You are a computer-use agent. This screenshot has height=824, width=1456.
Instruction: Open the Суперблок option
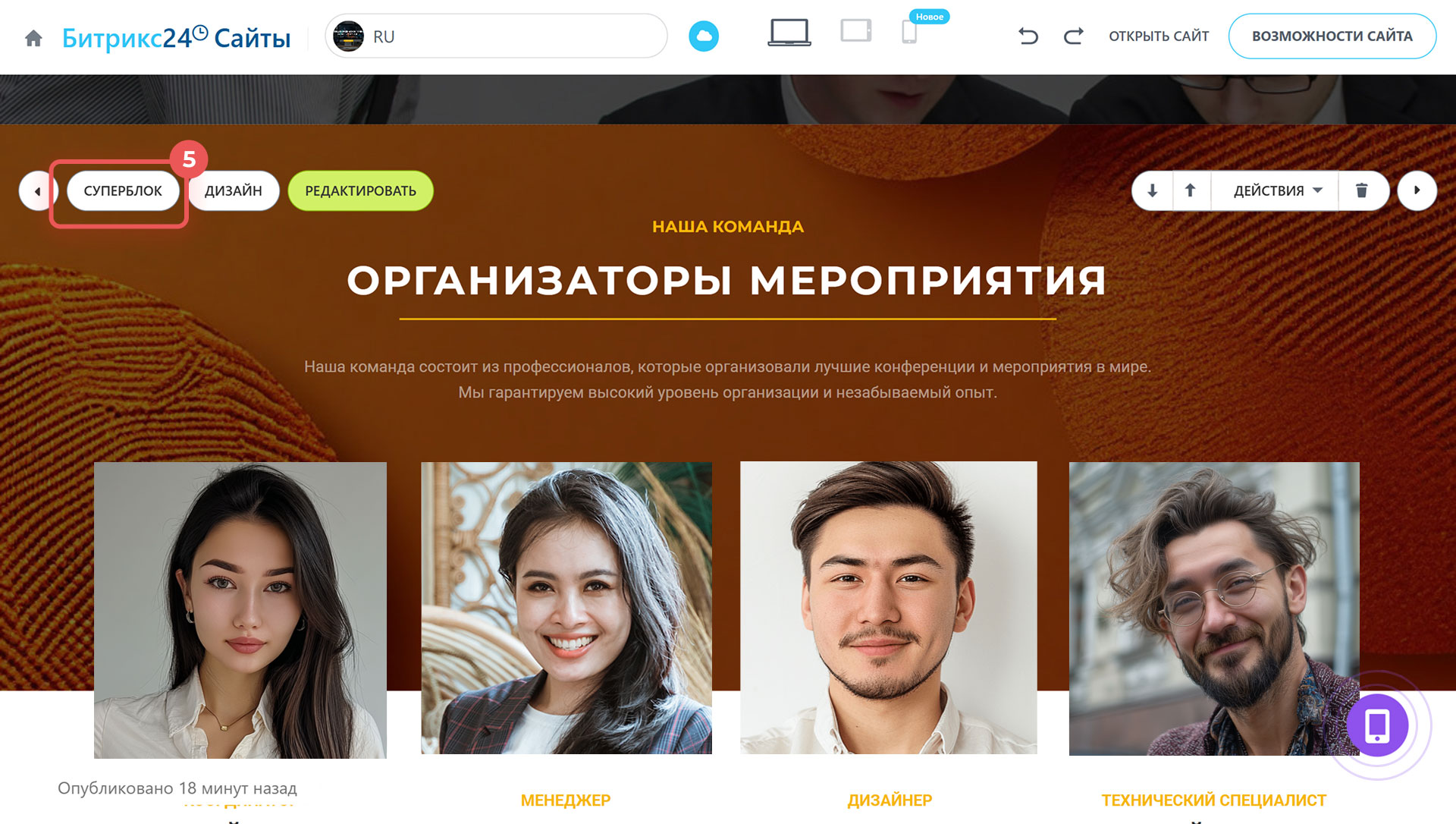(x=123, y=190)
